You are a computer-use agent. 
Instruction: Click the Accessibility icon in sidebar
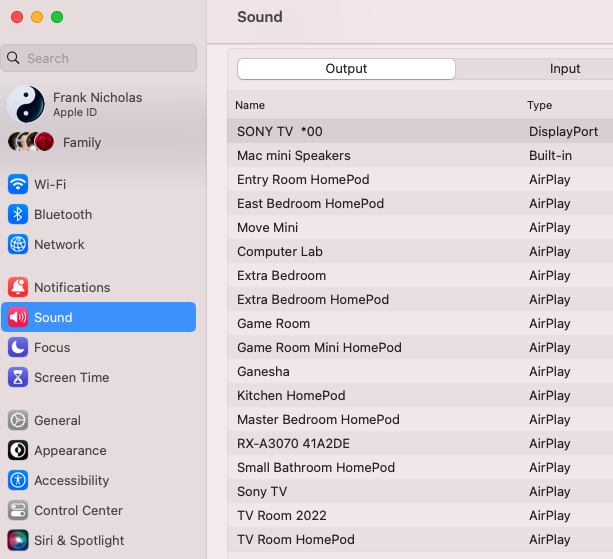pyautogui.click(x=18, y=480)
